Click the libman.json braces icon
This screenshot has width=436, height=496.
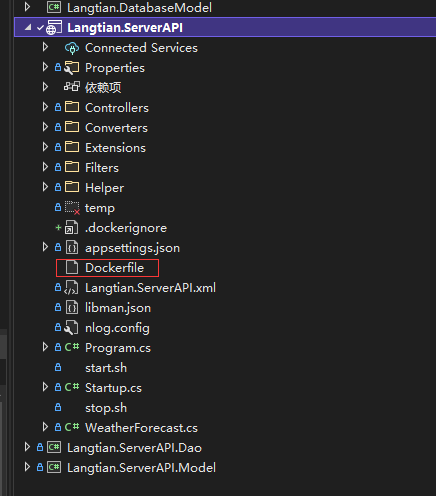coord(72,308)
